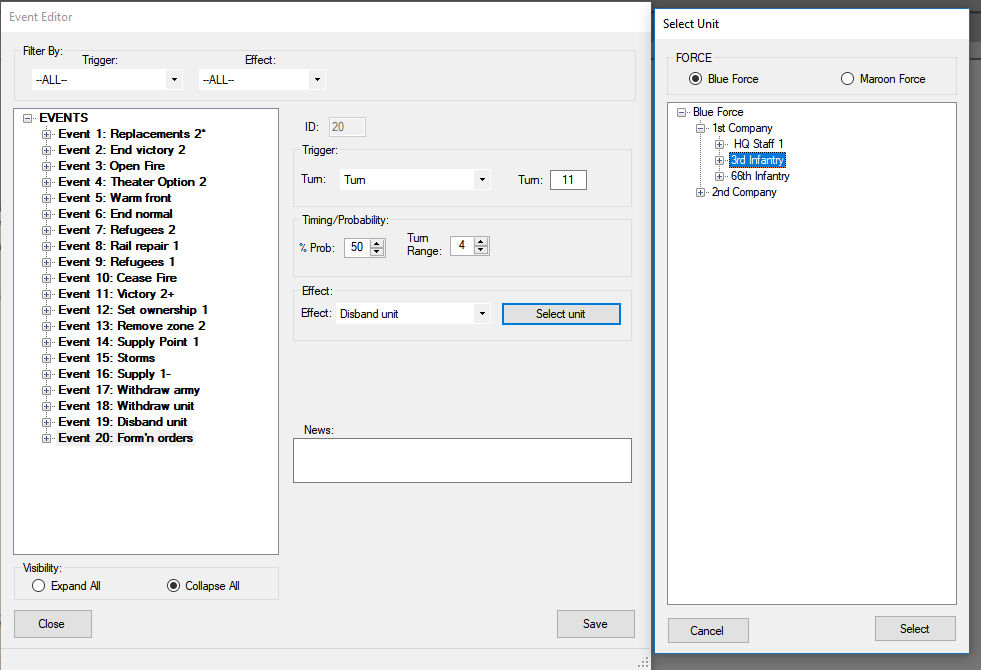981x670 pixels.
Task: Increase the Turn Range value
Action: click(480, 241)
